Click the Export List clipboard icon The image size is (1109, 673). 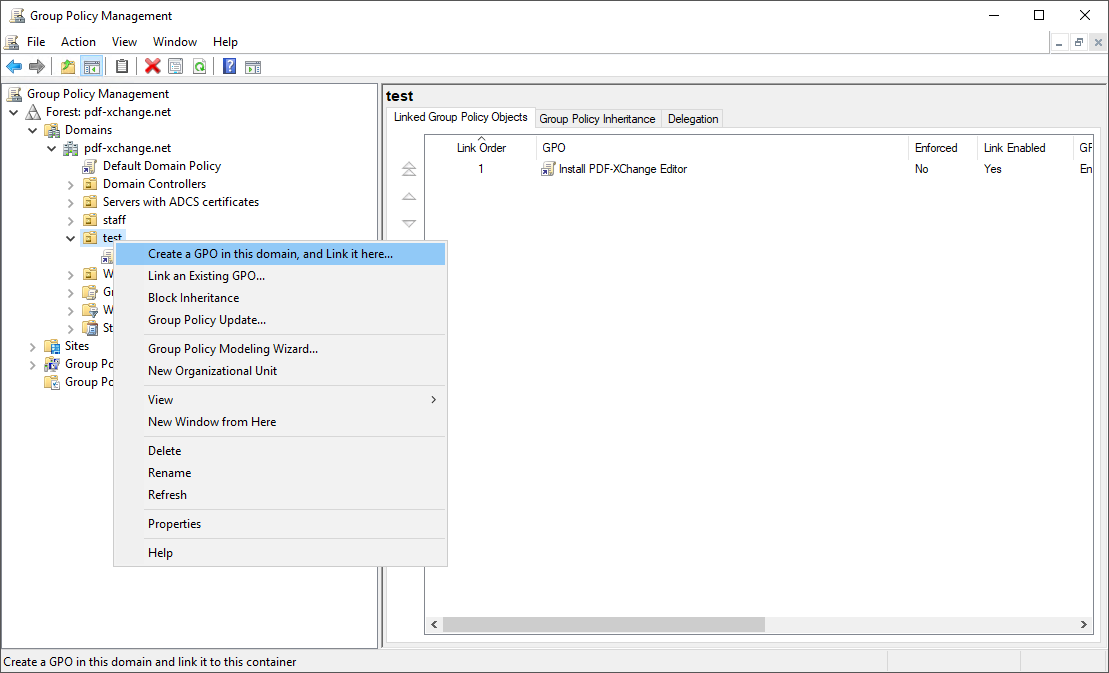pos(122,66)
